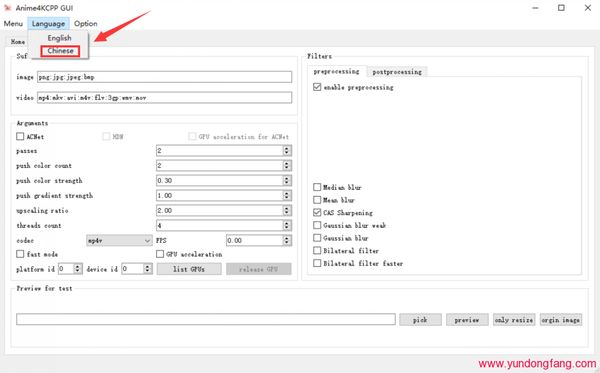The height and width of the screenshot is (373, 600).
Task: Click the Anime4KCPP GUI title bar icon
Action: click(x=7, y=8)
